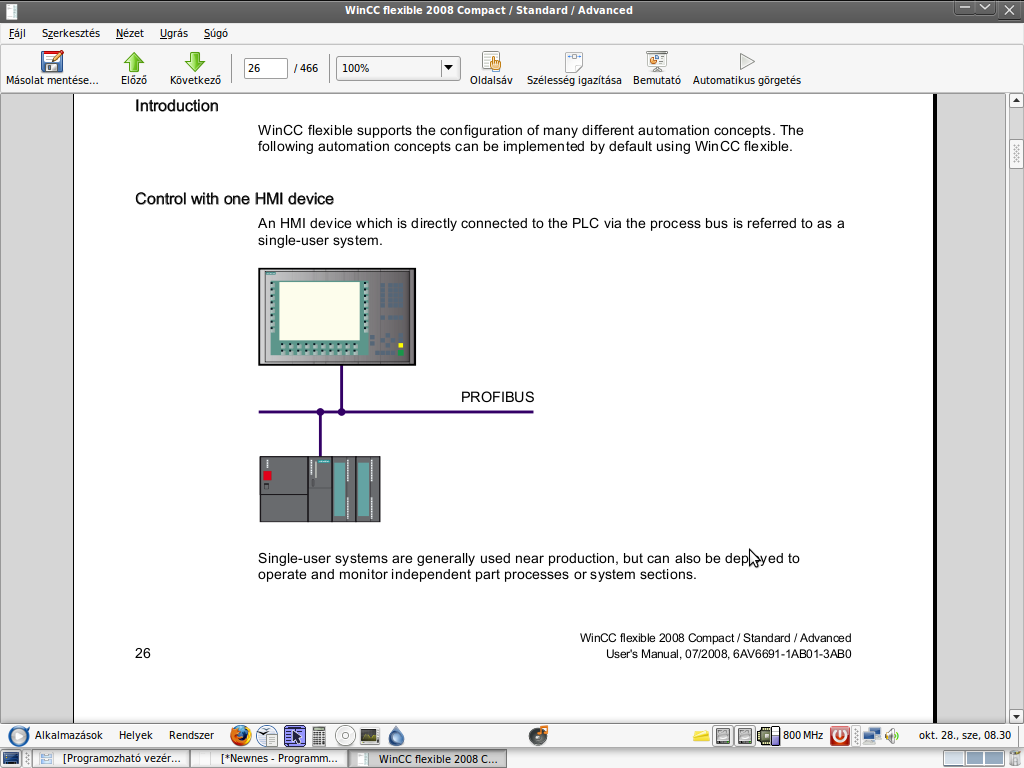Image resolution: width=1024 pixels, height=768 pixels.
Task: Switch to the second workspace in switcher
Action: (x=974, y=759)
